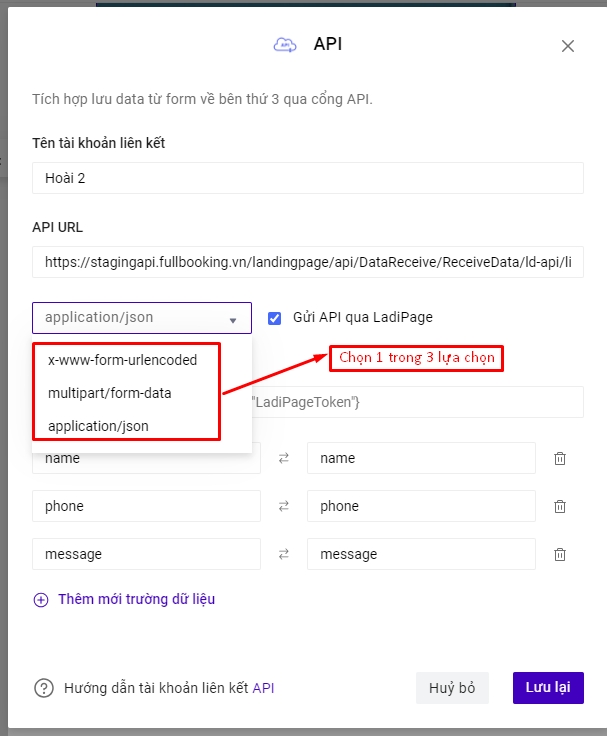The image size is (607, 736).
Task: Click the Tên tài khoản liên kết field
Action: [x=307, y=178]
